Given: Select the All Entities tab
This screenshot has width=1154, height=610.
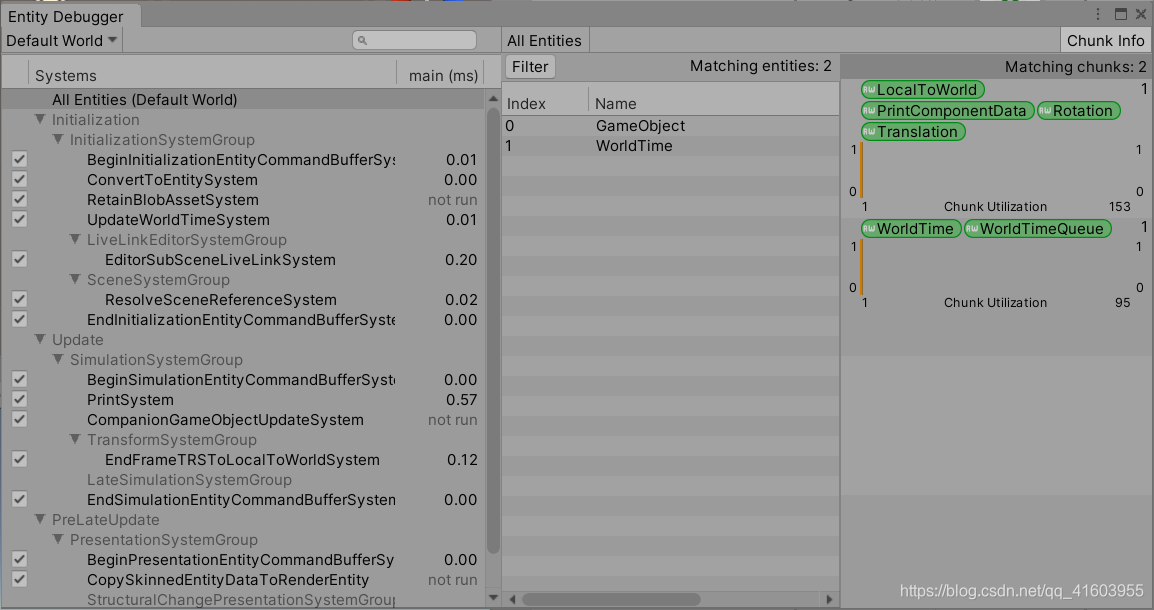Looking at the screenshot, I should (x=544, y=40).
